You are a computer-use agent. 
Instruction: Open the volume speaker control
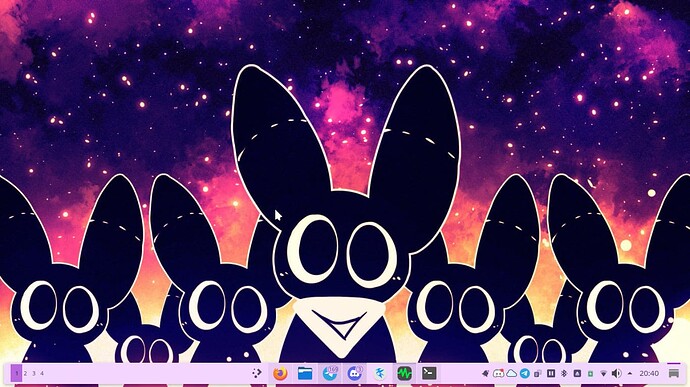[617, 373]
